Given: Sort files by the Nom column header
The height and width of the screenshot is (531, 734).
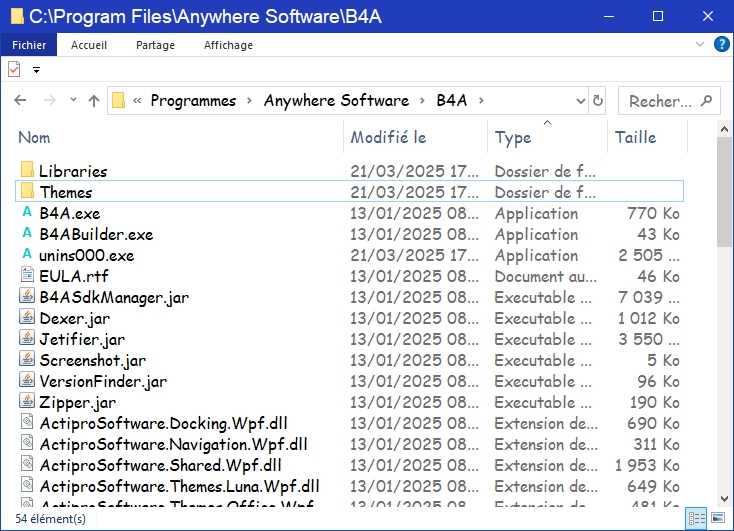Looking at the screenshot, I should [x=34, y=137].
